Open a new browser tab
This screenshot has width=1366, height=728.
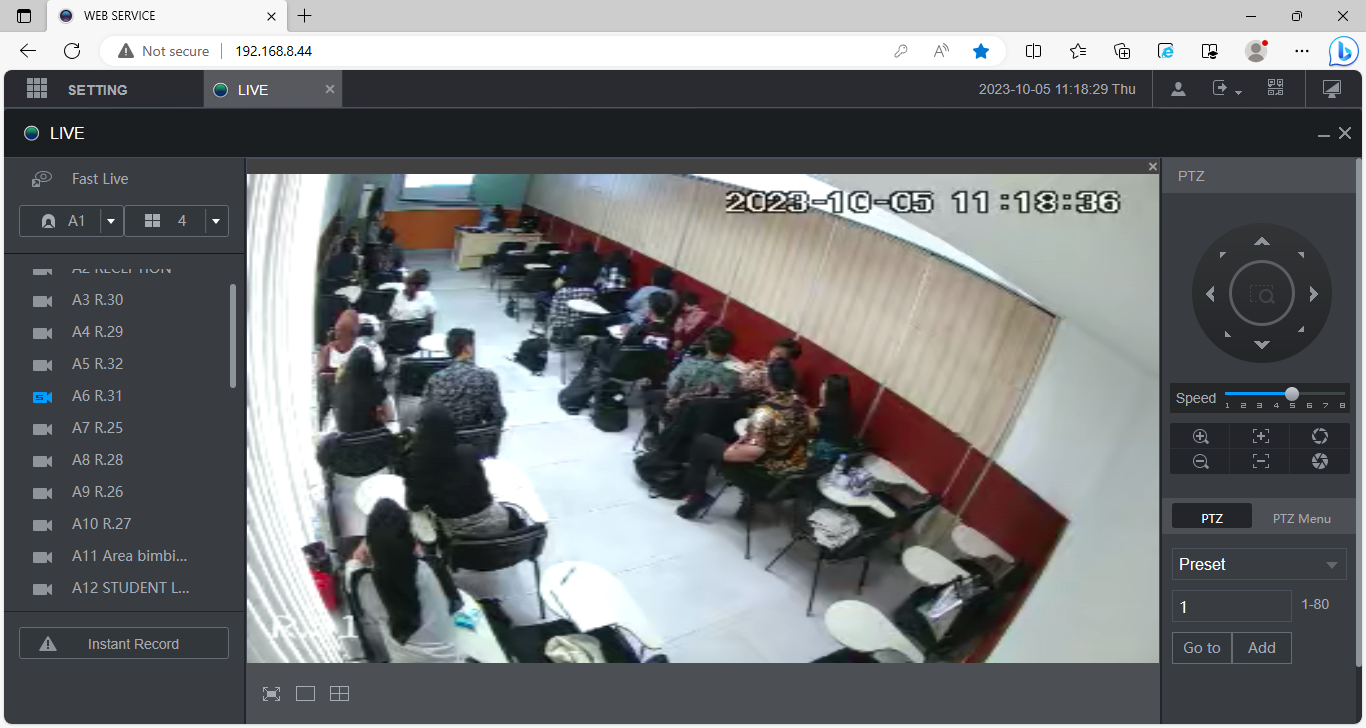pos(305,16)
